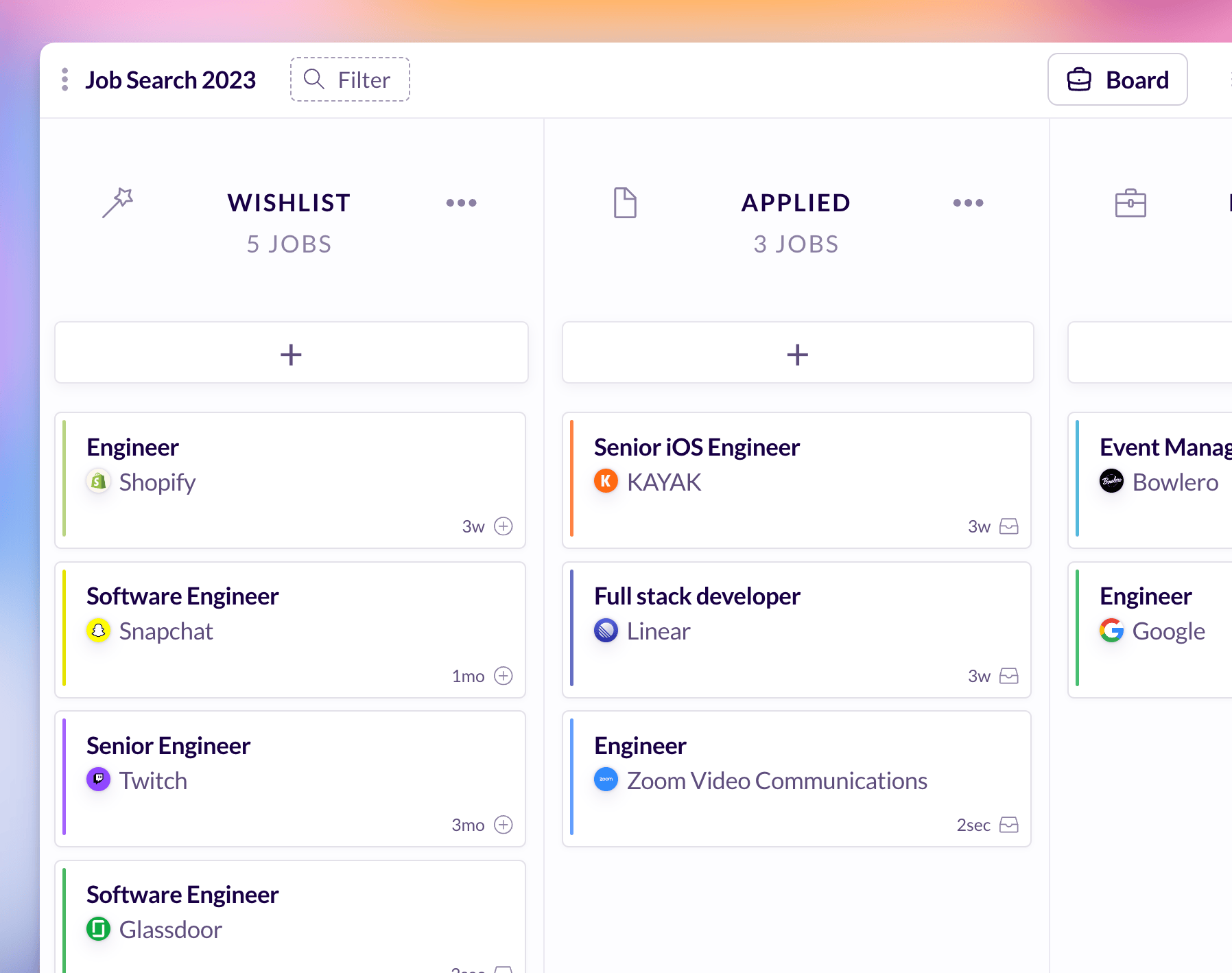Click the 3mo timestamp on Twitch card

(x=468, y=825)
